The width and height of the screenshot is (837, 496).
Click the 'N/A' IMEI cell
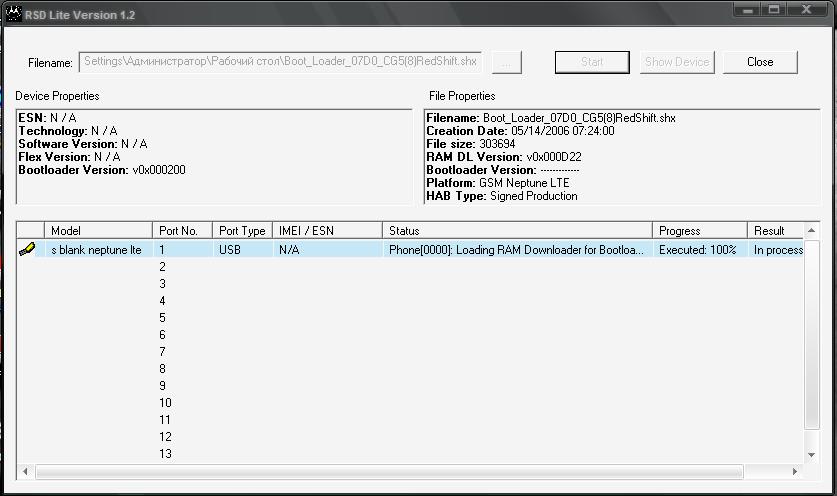(289, 249)
